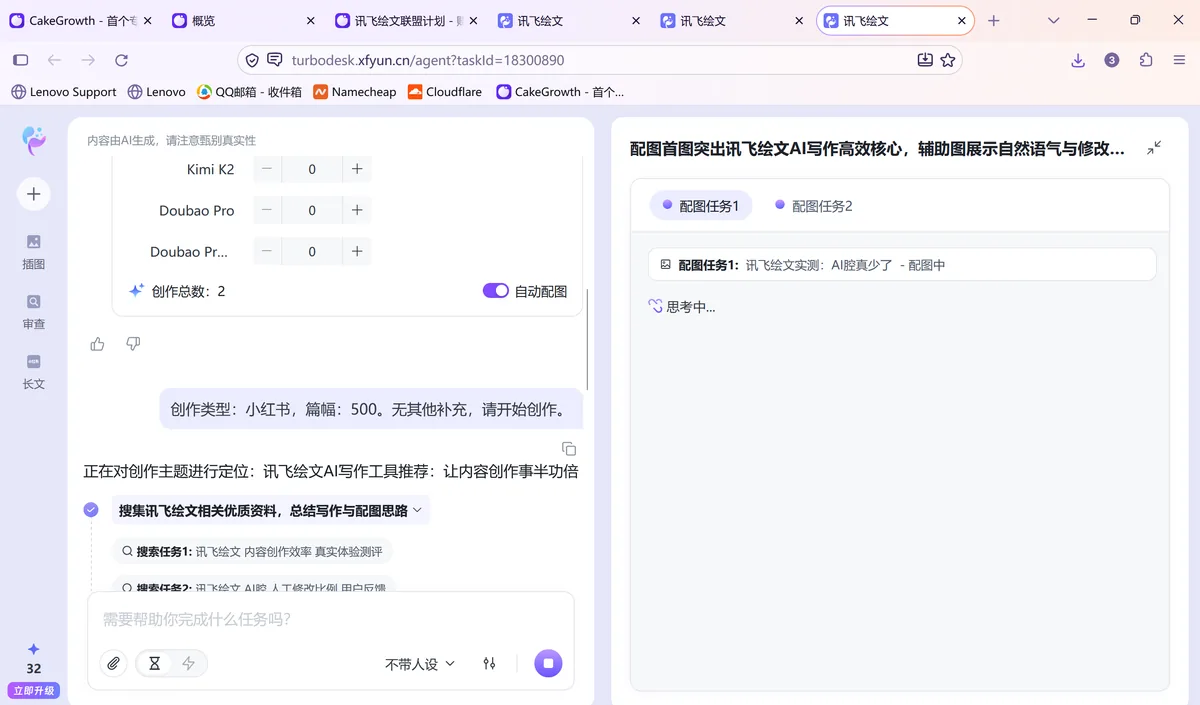Open a new browser tab
The height and width of the screenshot is (705, 1200).
(x=993, y=20)
